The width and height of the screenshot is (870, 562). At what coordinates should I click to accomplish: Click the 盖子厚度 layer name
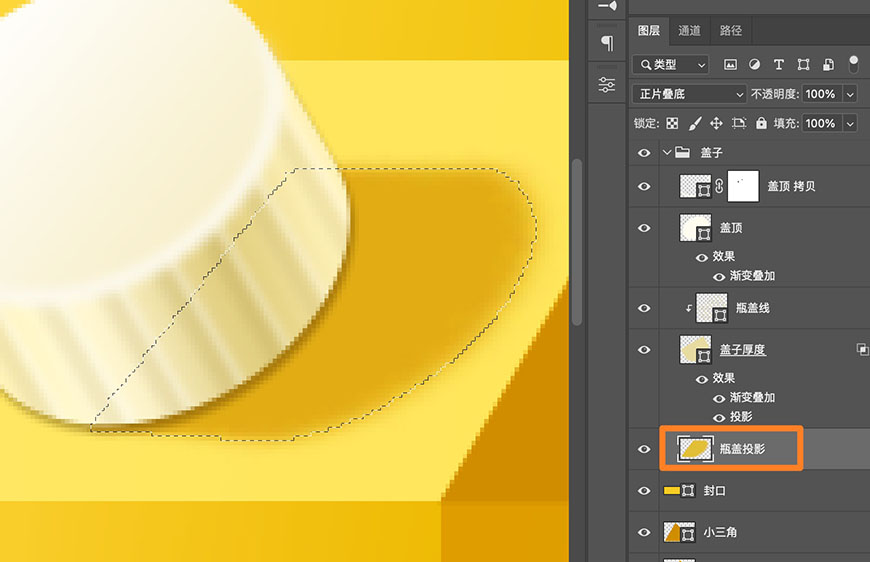(742, 350)
